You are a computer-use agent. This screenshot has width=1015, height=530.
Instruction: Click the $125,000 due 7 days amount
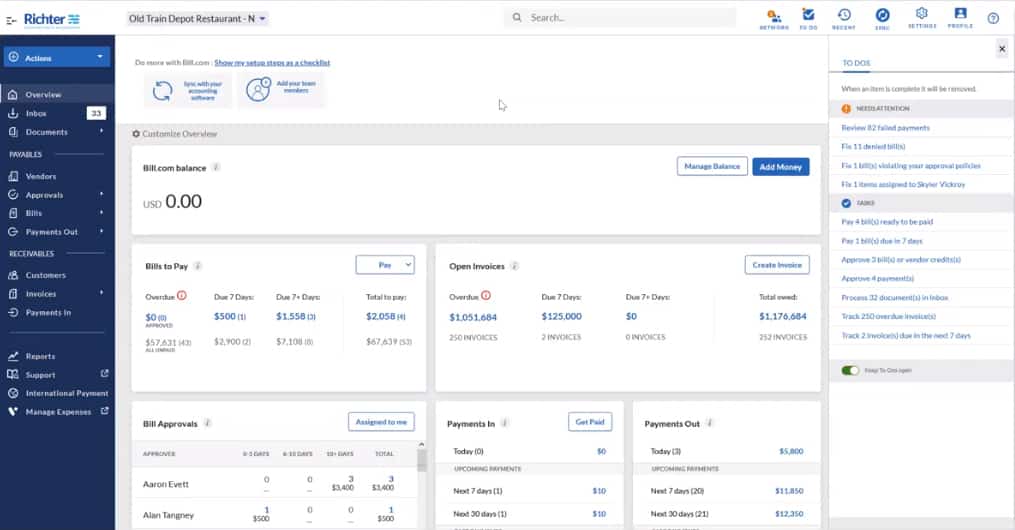click(x=561, y=316)
